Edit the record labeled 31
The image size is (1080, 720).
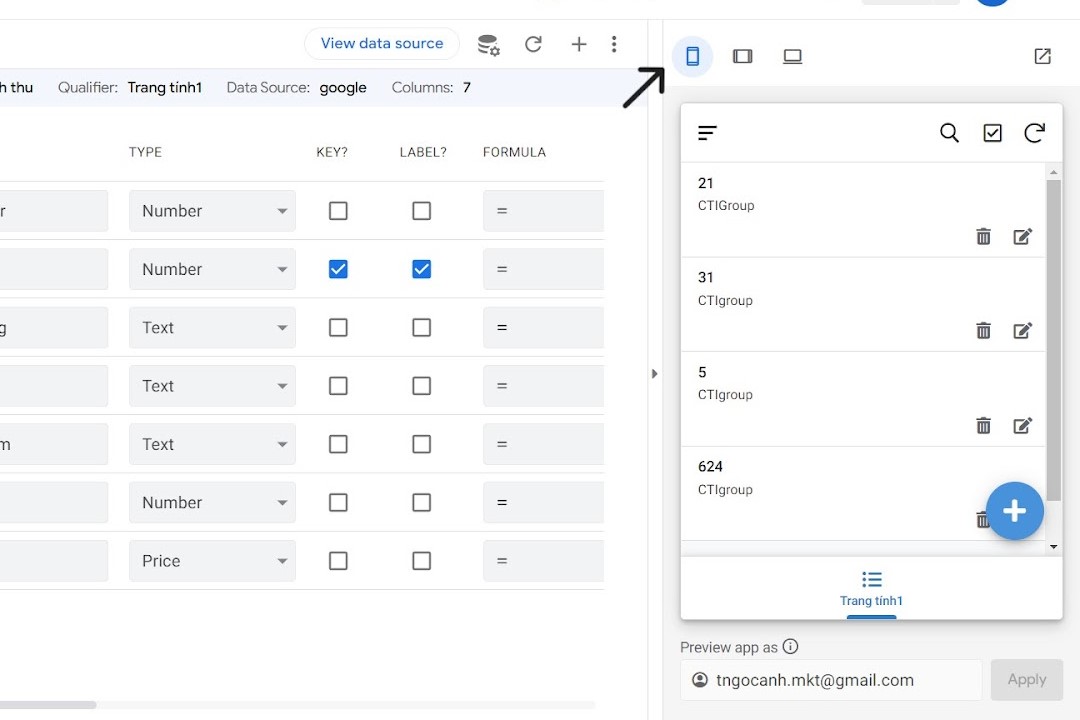click(1023, 330)
